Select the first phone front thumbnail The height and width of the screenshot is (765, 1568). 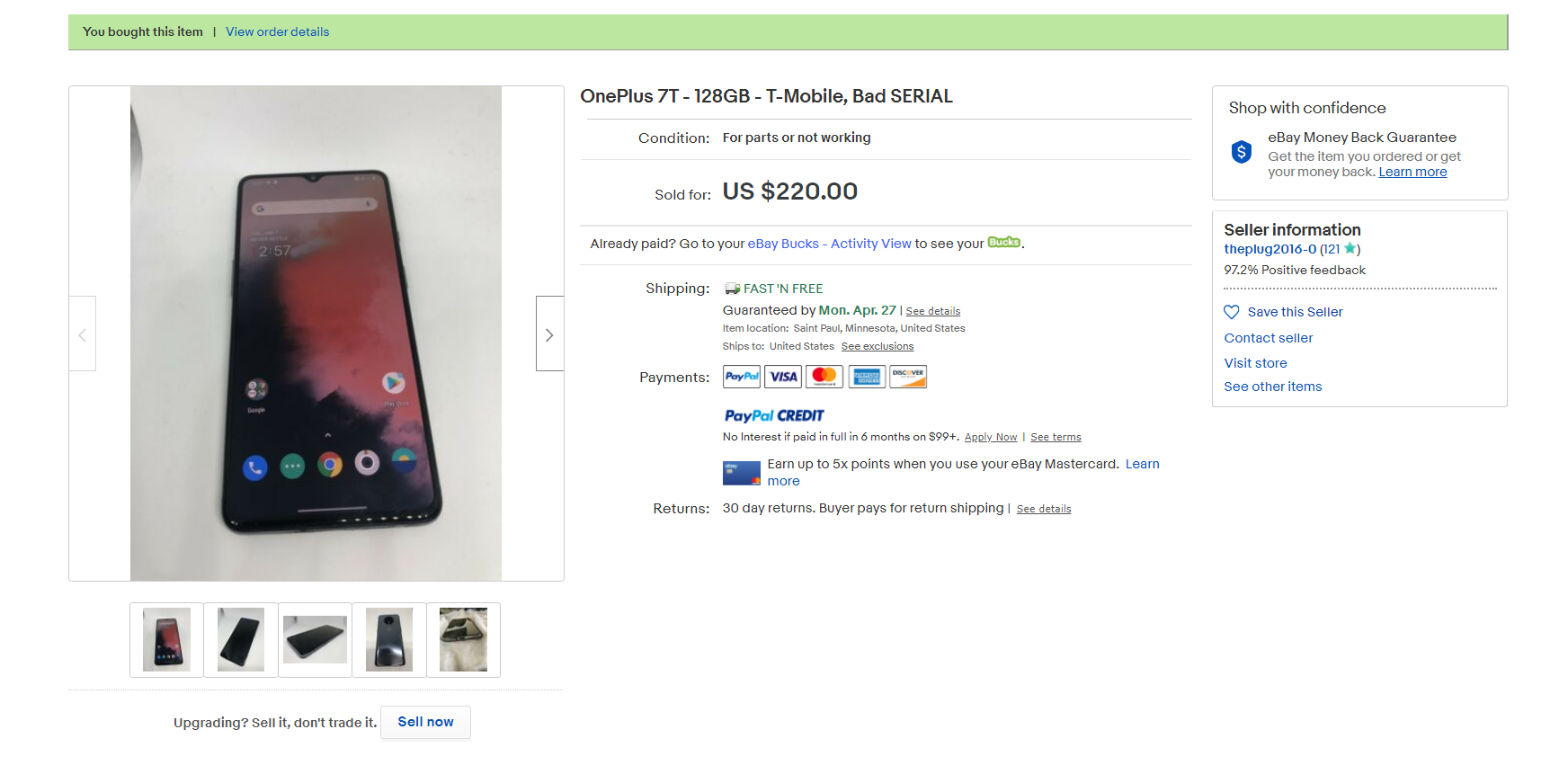coord(167,640)
